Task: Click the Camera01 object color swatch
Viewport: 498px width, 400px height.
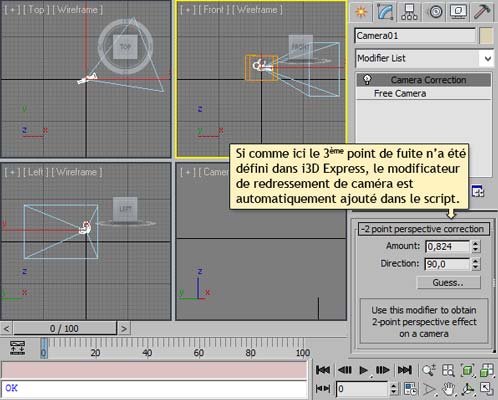Action: pos(486,36)
